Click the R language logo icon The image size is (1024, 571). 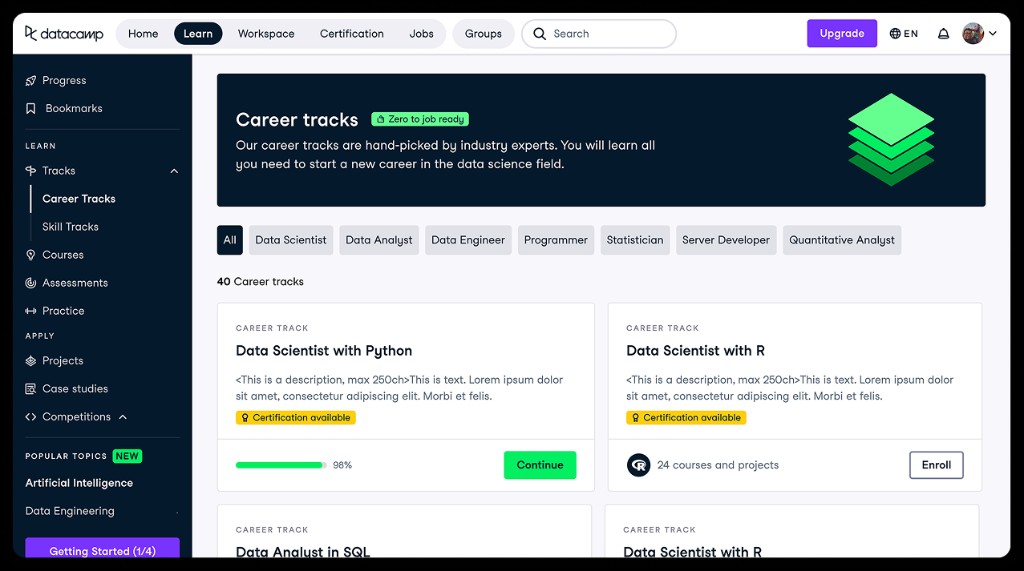click(638, 465)
